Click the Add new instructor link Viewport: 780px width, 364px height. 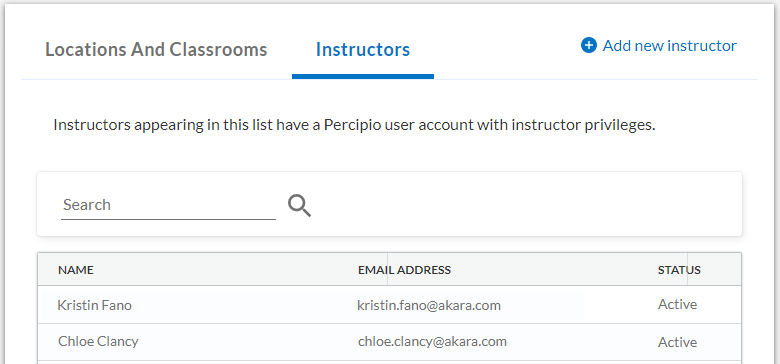[x=659, y=46]
